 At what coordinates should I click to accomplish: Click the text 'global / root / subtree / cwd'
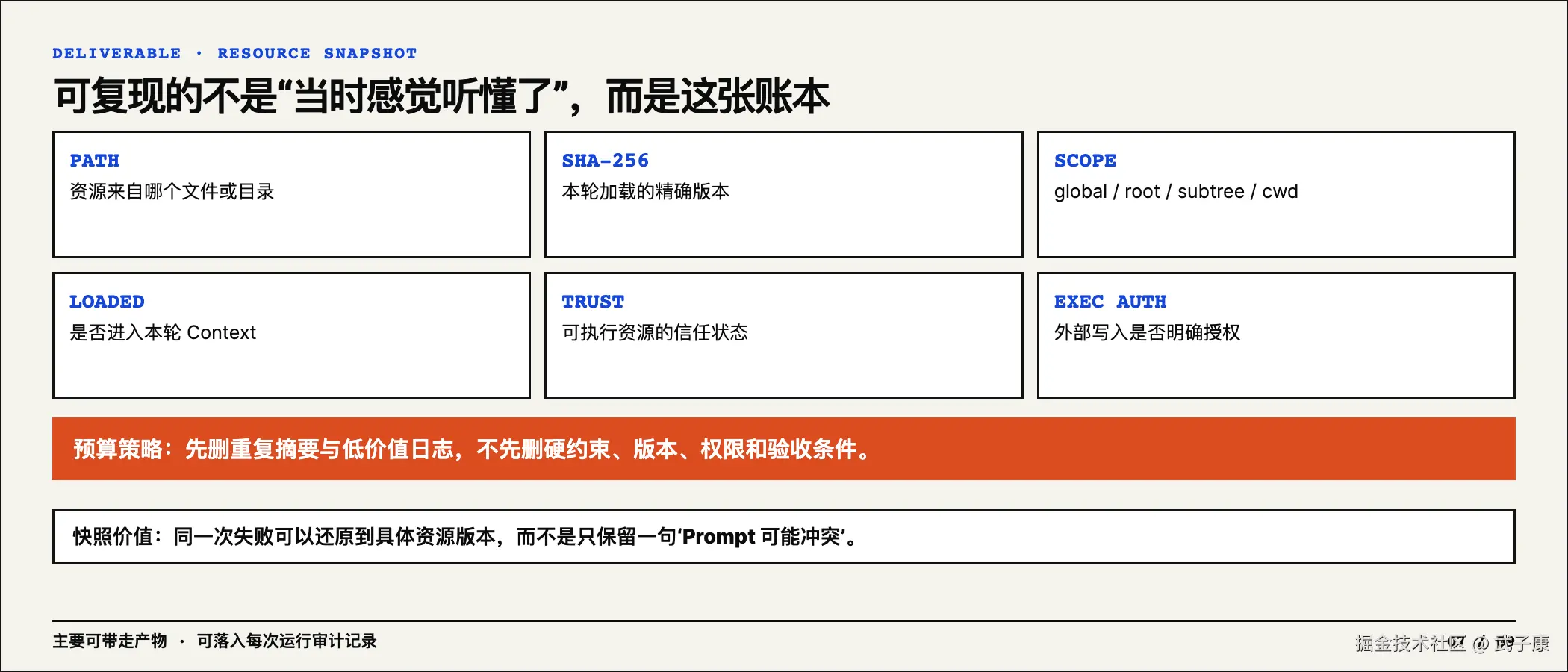(1176, 192)
